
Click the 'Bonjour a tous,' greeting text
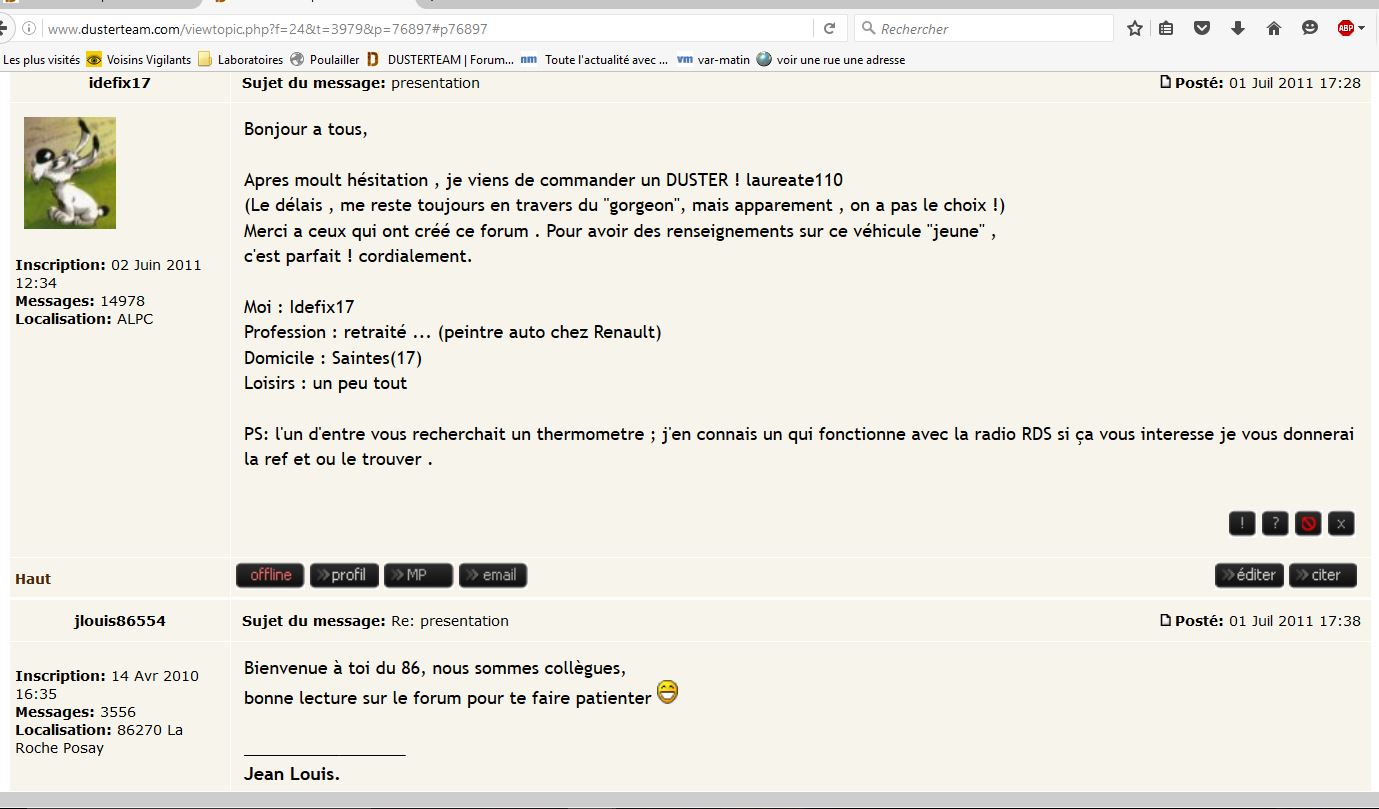pos(305,130)
